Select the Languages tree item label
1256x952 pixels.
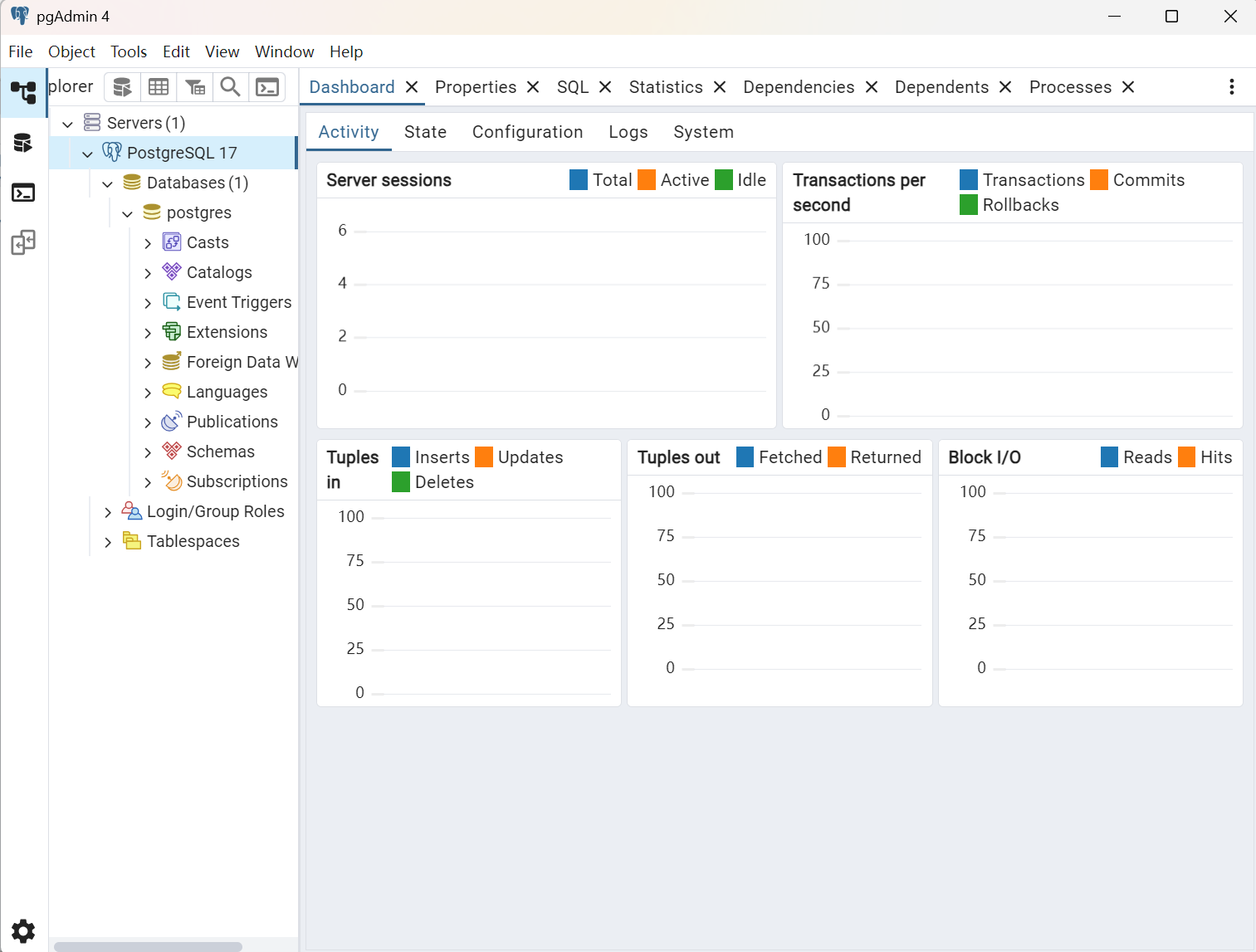(x=227, y=392)
